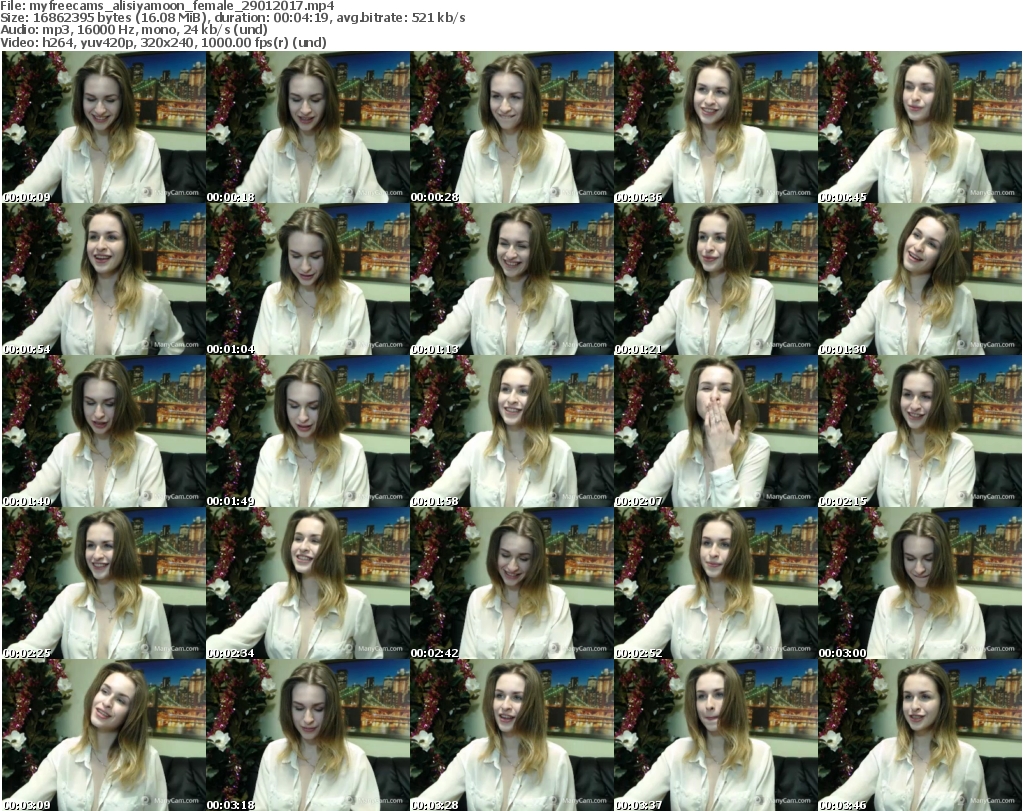Image resolution: width=1024 pixels, height=811 pixels.
Task: Click the 'Video: h264, yuv420p' info line
Action: click(163, 42)
